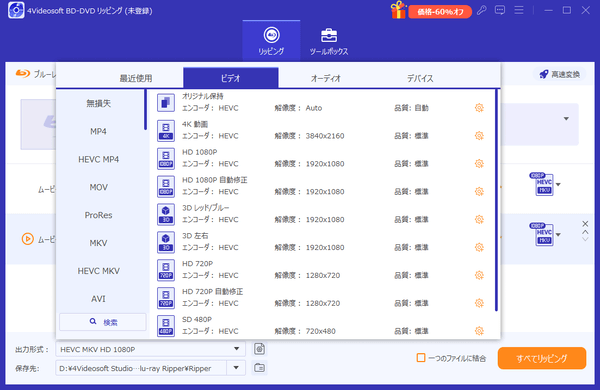Click the HD 720P 自動修正 format icon
This screenshot has width=600, height=390.
[x=166, y=298]
